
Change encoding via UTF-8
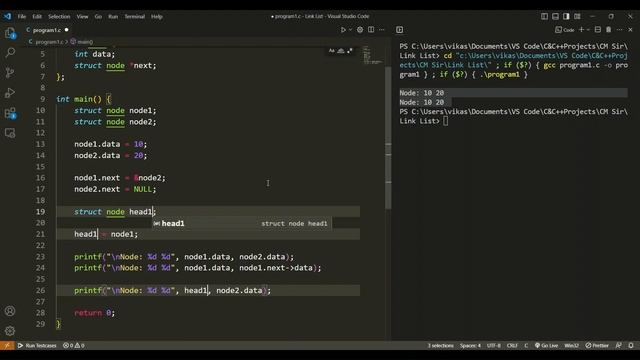(x=493, y=345)
